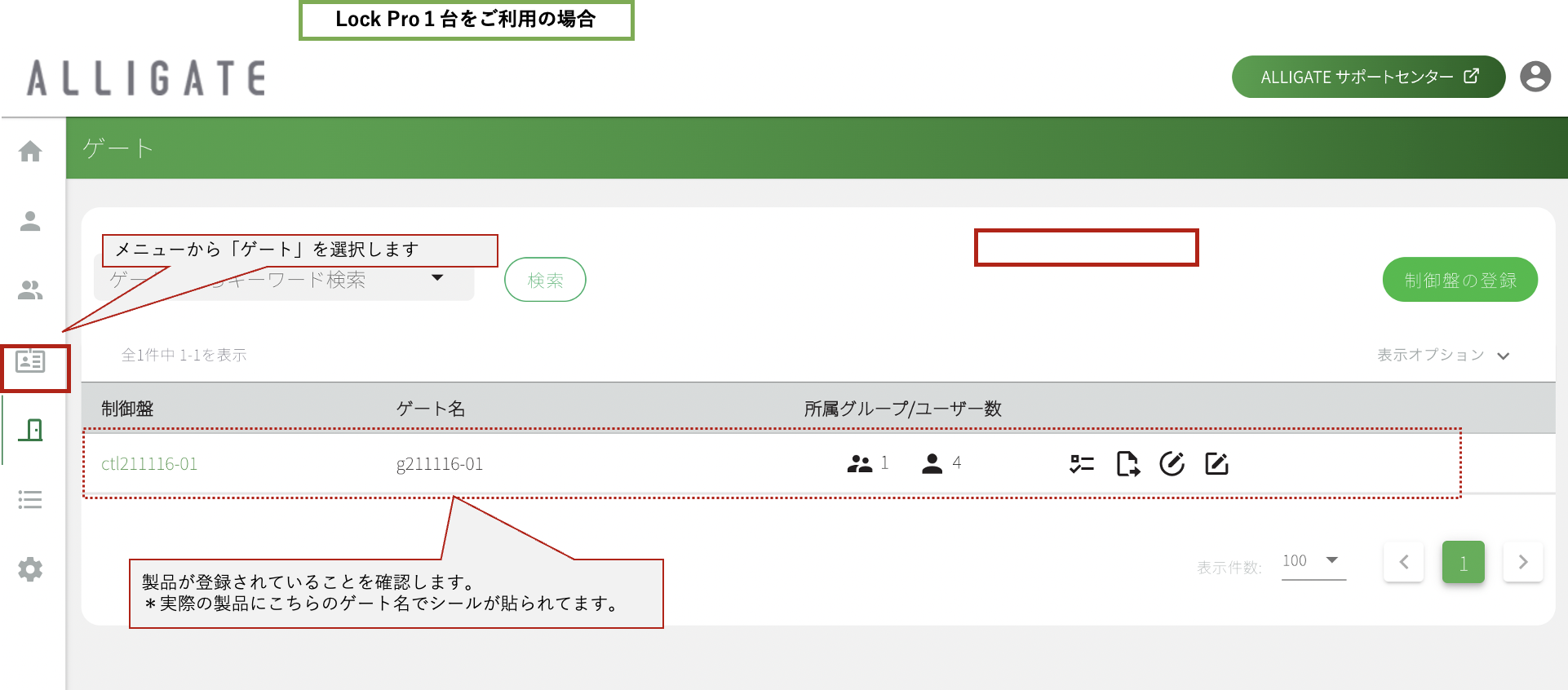This screenshot has height=690, width=1568.
Task: Open the list log icon in sidebar
Action: coord(30,499)
